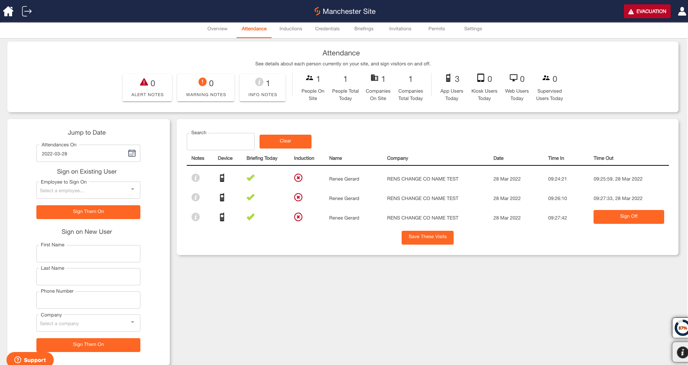Click the Clear button
This screenshot has width=688, height=365.
click(x=285, y=141)
